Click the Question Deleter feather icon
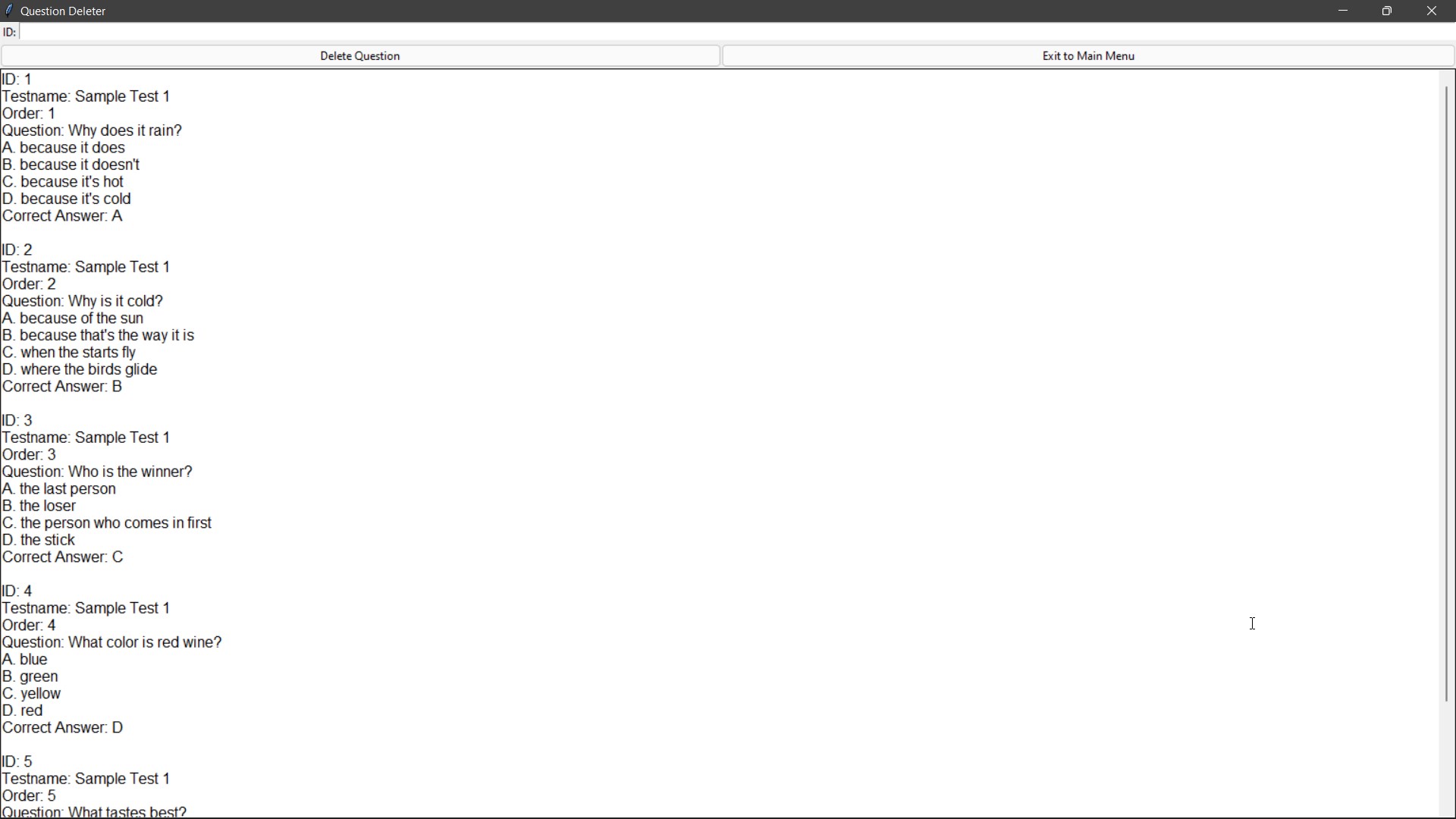1456x819 pixels. 9,11
